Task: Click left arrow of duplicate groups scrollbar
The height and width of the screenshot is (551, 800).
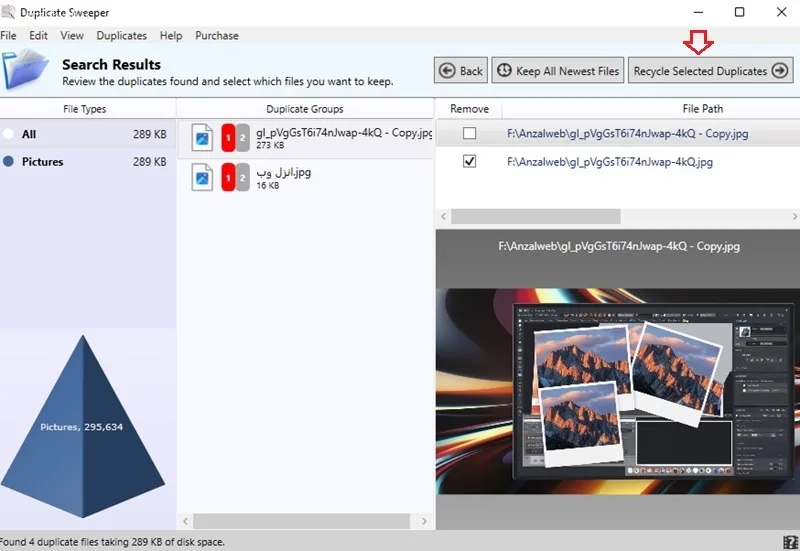Action: click(185, 521)
